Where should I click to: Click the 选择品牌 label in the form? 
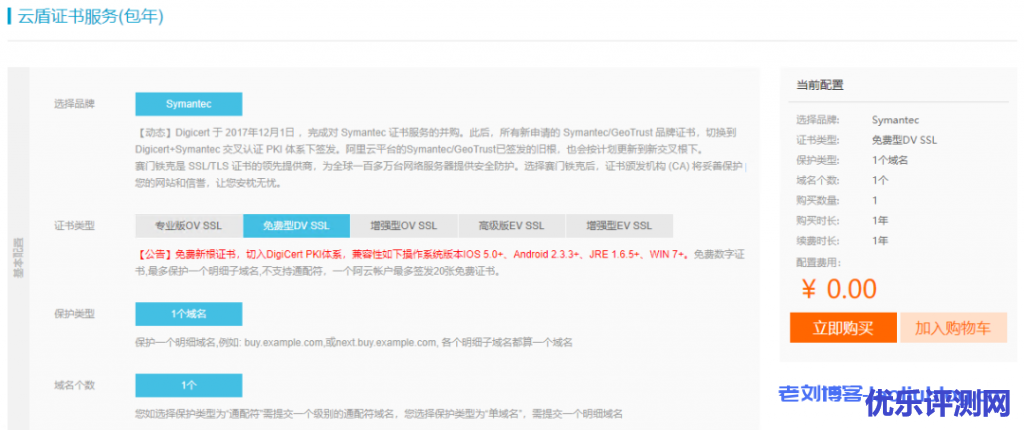click(74, 104)
